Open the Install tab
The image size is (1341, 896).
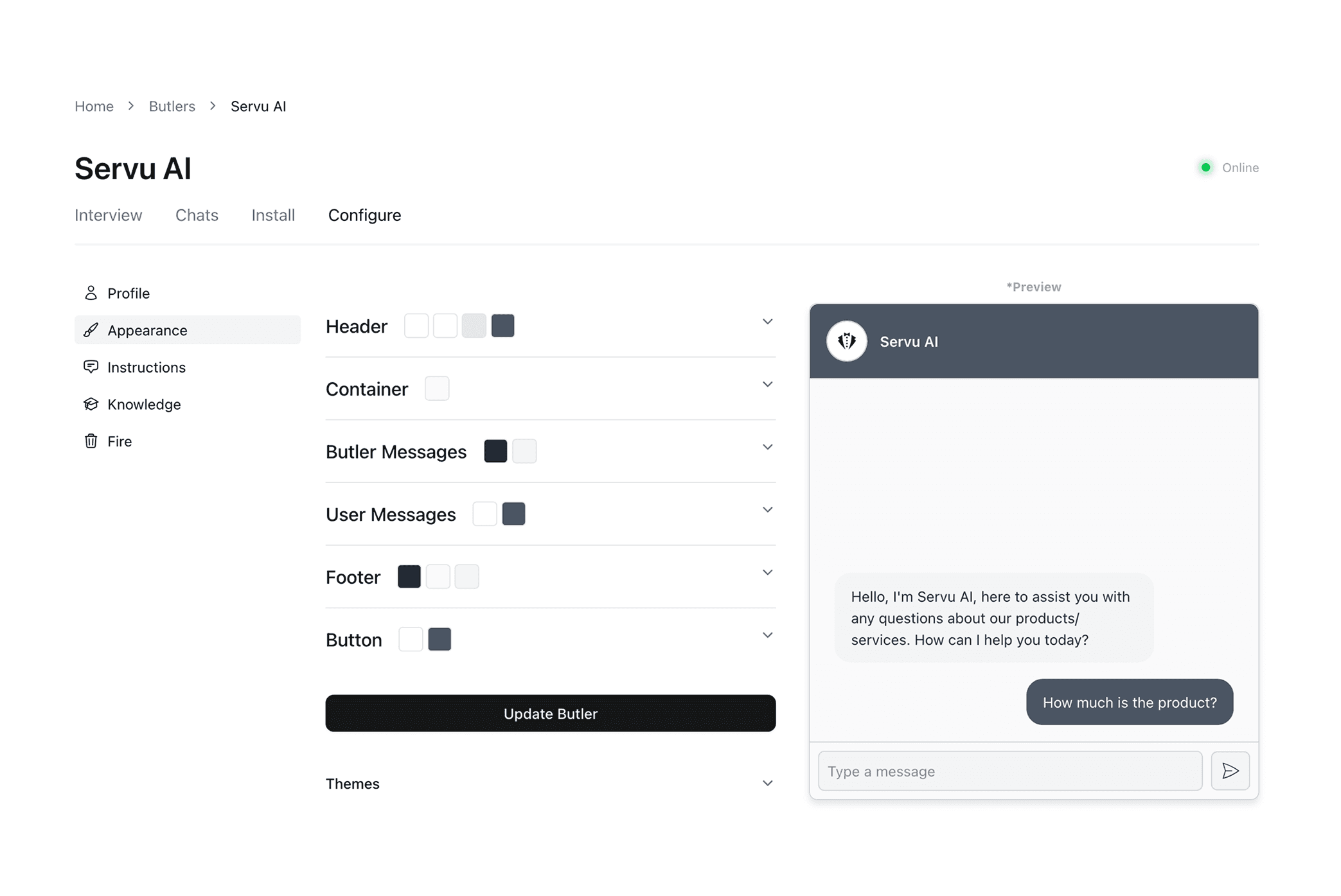273,215
